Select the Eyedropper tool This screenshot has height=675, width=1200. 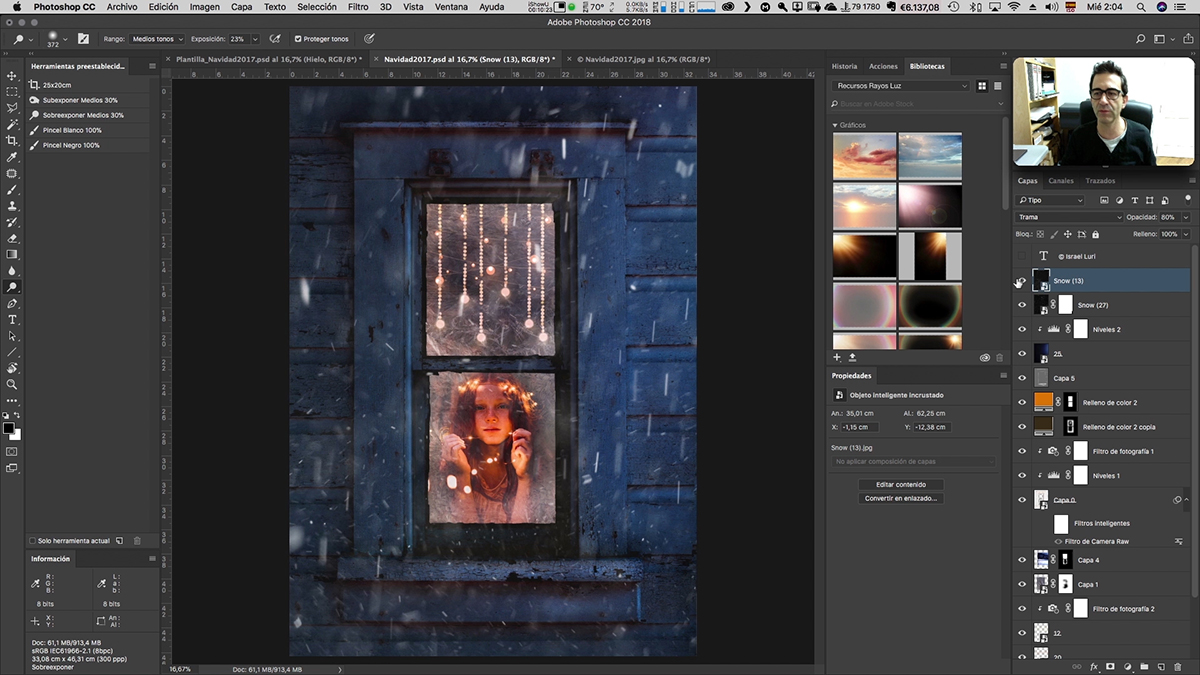(x=12, y=157)
